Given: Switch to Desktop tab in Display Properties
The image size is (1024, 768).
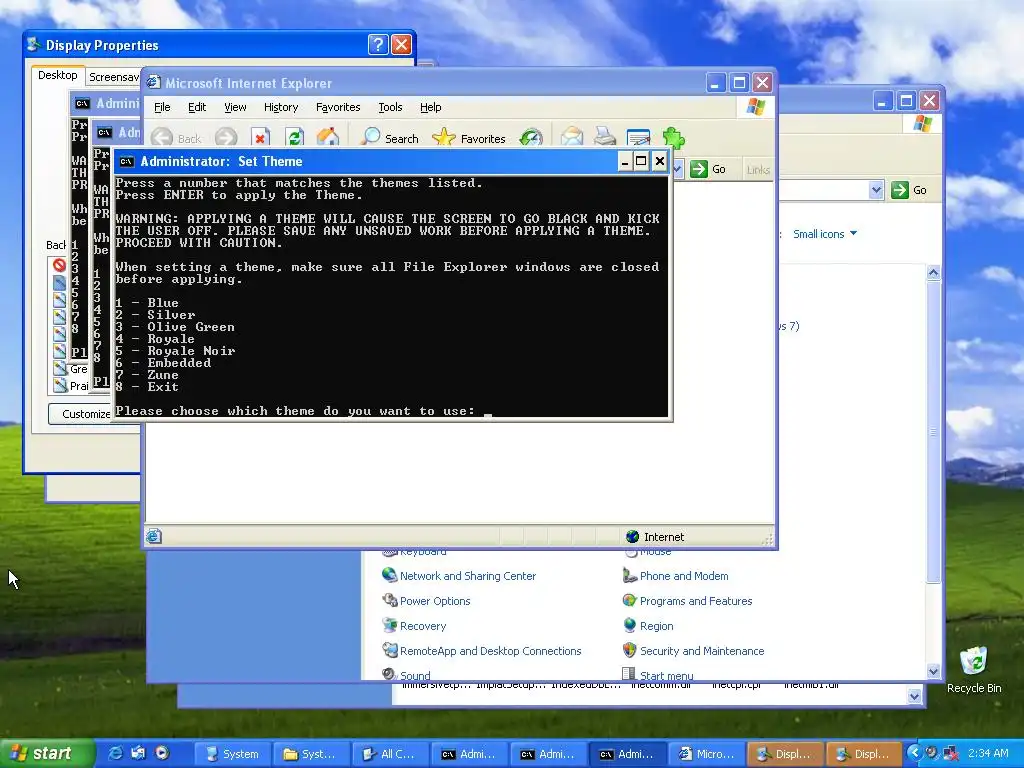Looking at the screenshot, I should pos(57,75).
